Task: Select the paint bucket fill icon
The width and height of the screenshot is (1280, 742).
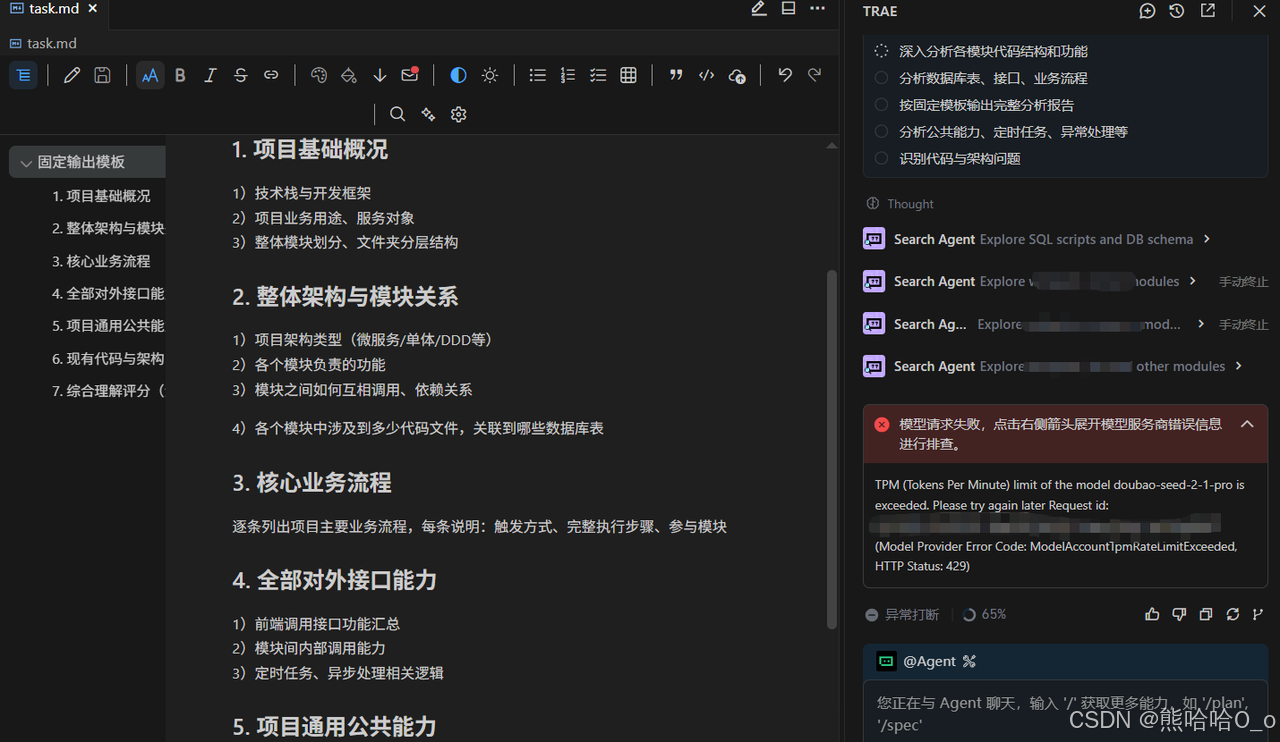Action: point(349,75)
